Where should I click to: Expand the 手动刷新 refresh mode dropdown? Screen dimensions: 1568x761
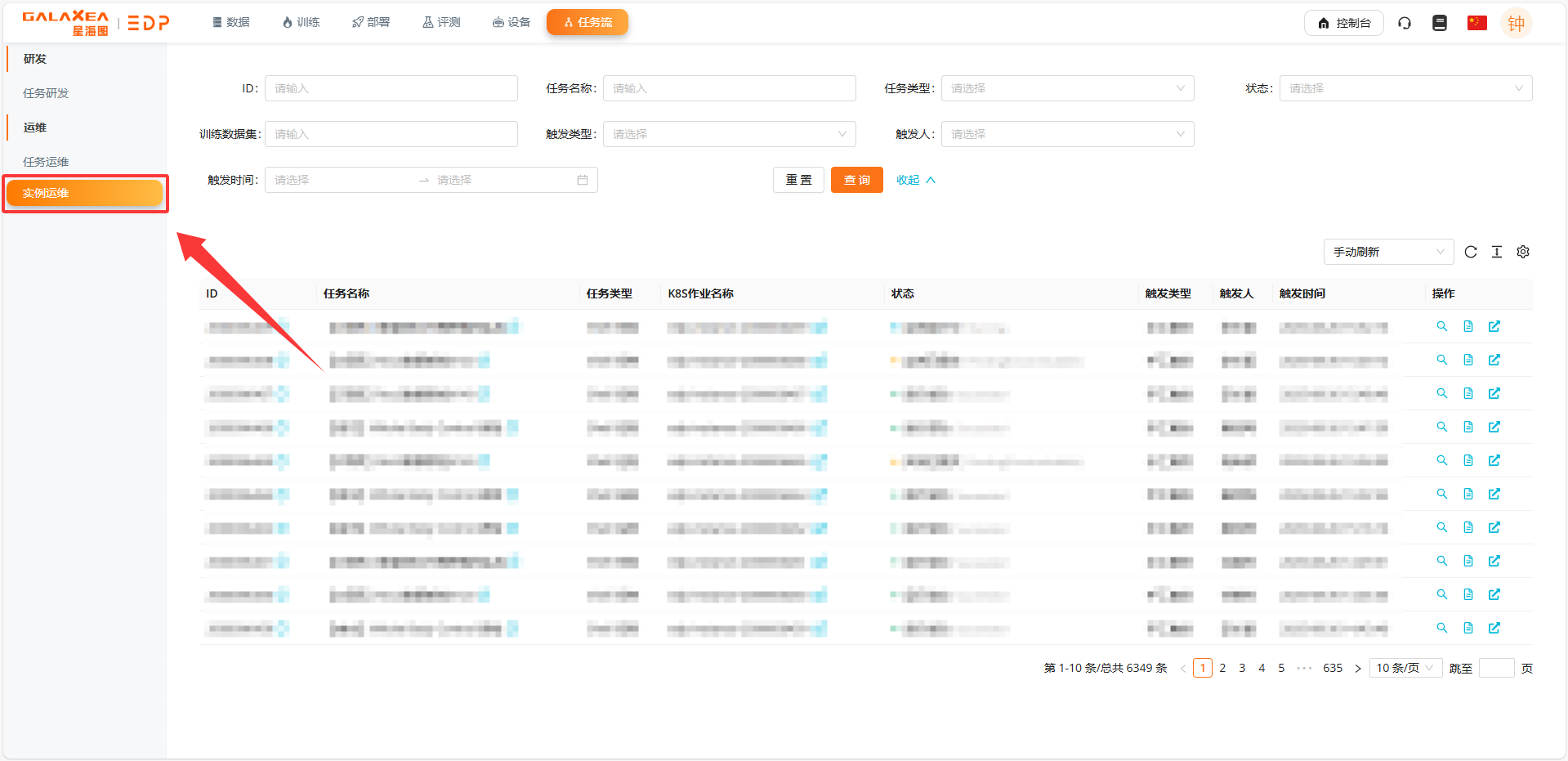click(x=1388, y=252)
